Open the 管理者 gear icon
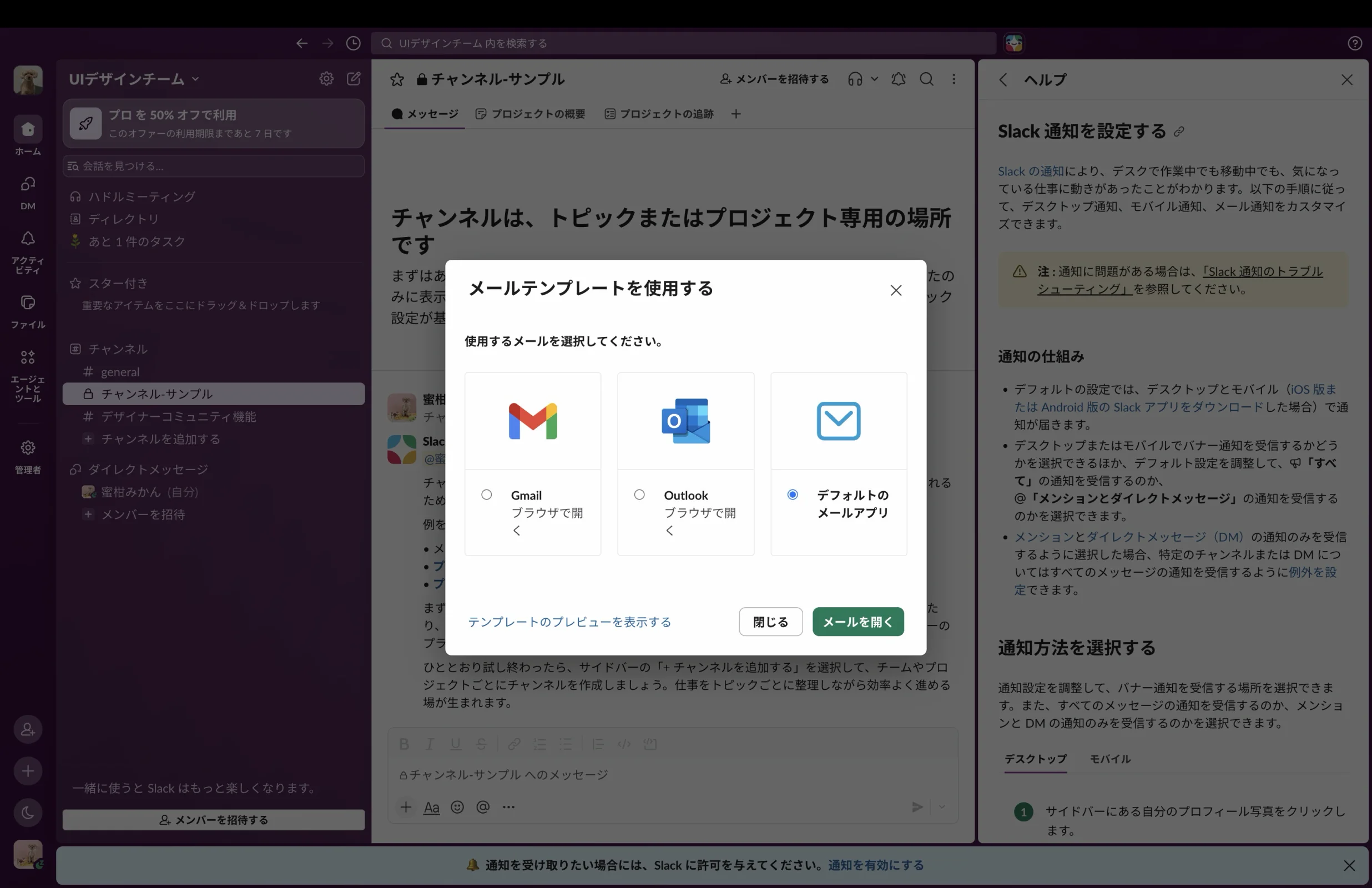This screenshot has height=888, width=1372. coord(28,447)
